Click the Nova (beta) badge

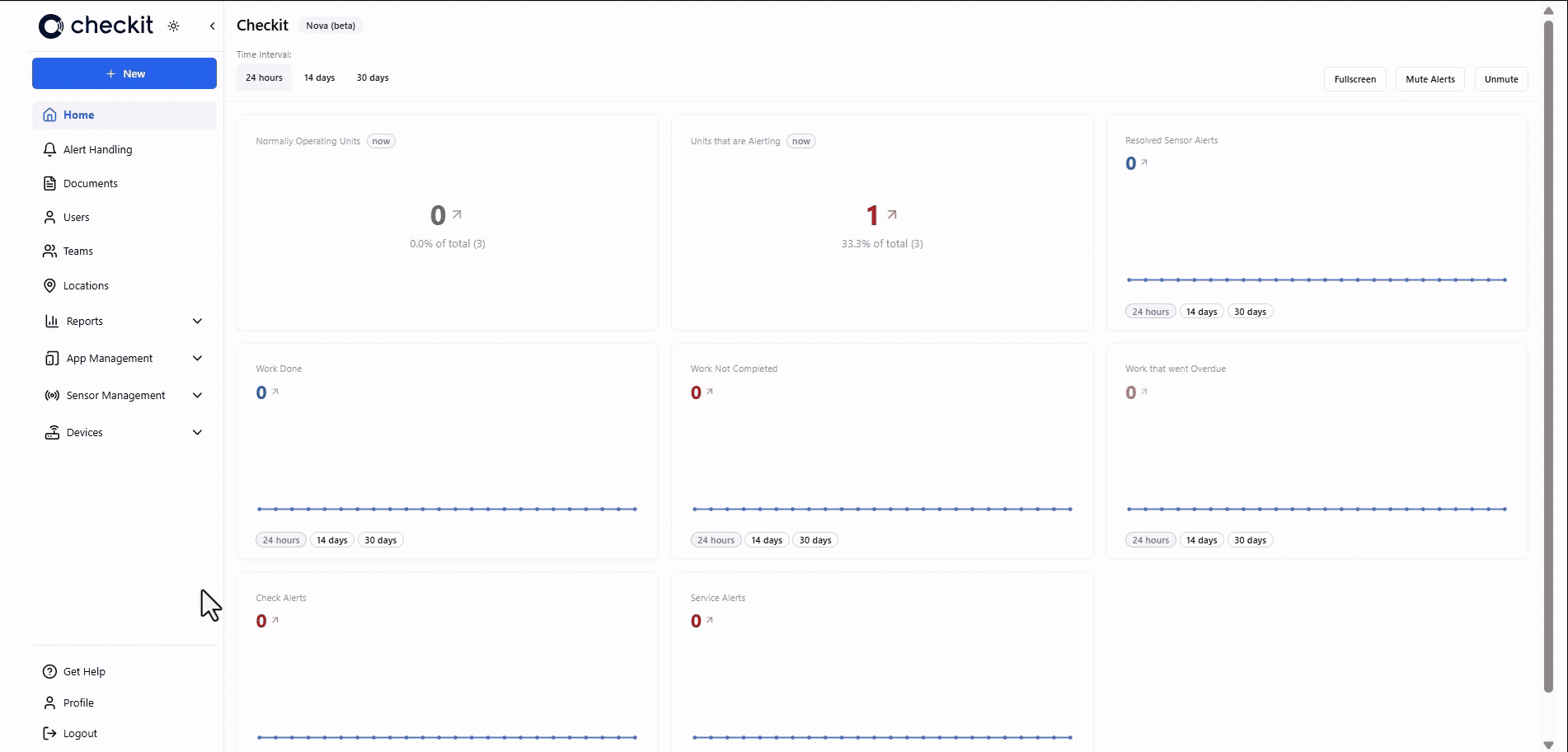[x=331, y=26]
